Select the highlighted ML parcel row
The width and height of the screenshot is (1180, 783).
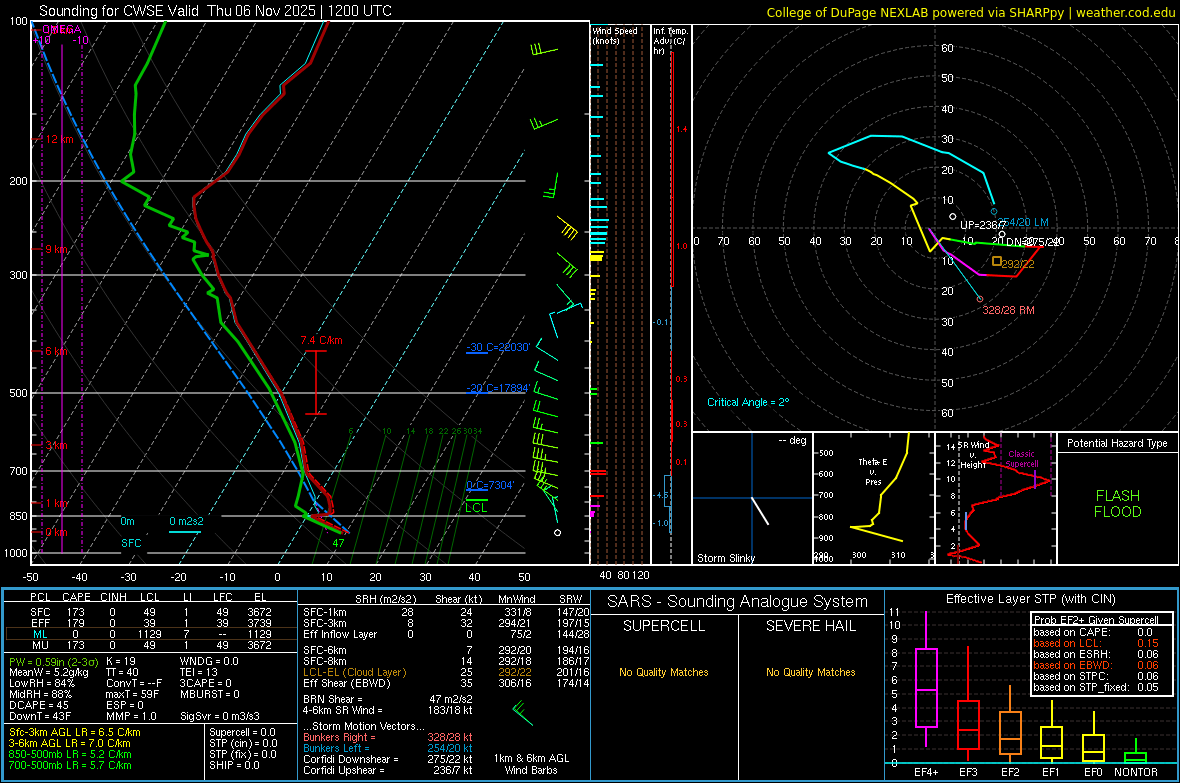151,634
